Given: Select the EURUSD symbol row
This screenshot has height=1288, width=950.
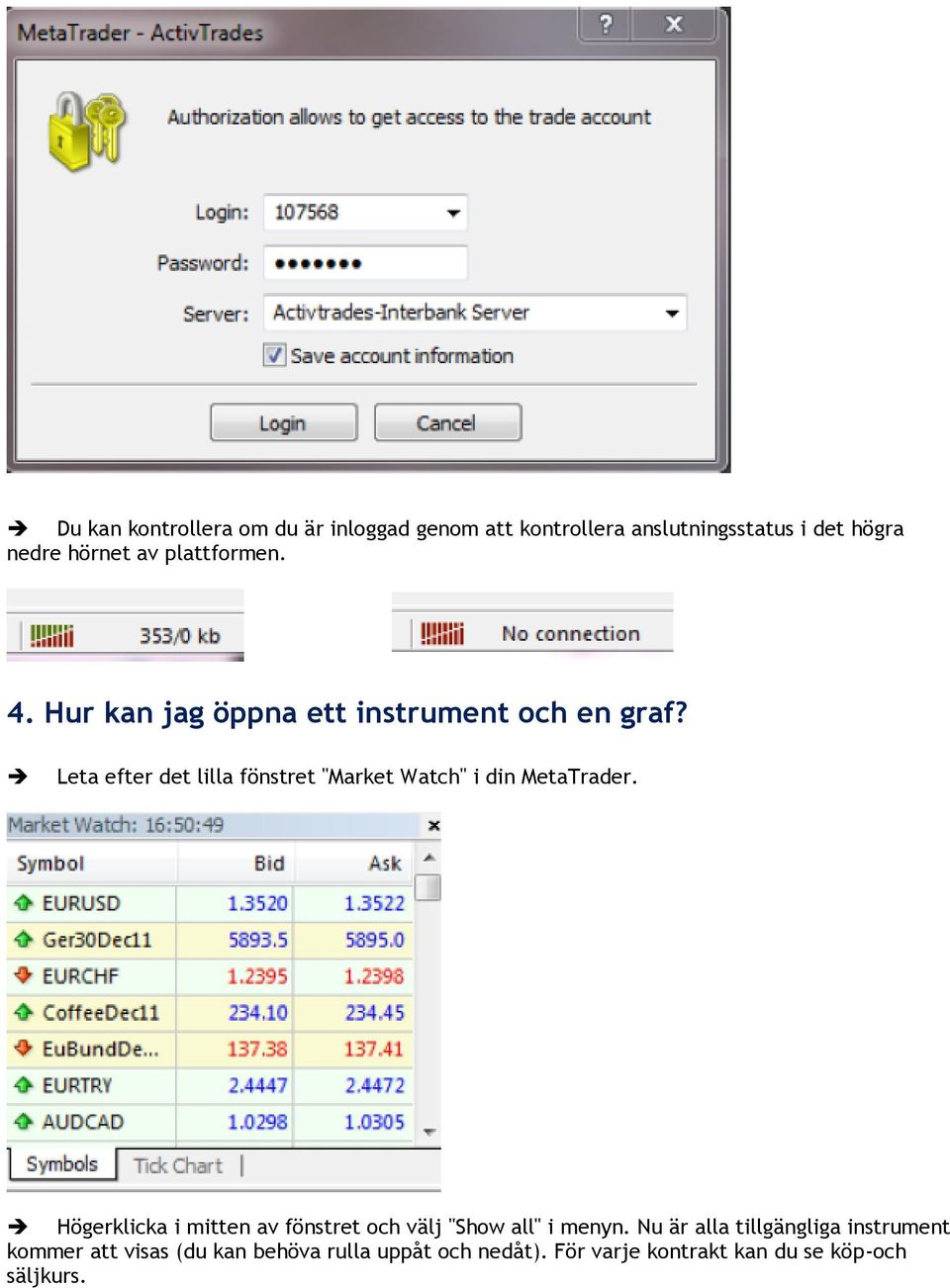Looking at the screenshot, I should pyautogui.click(x=211, y=903).
